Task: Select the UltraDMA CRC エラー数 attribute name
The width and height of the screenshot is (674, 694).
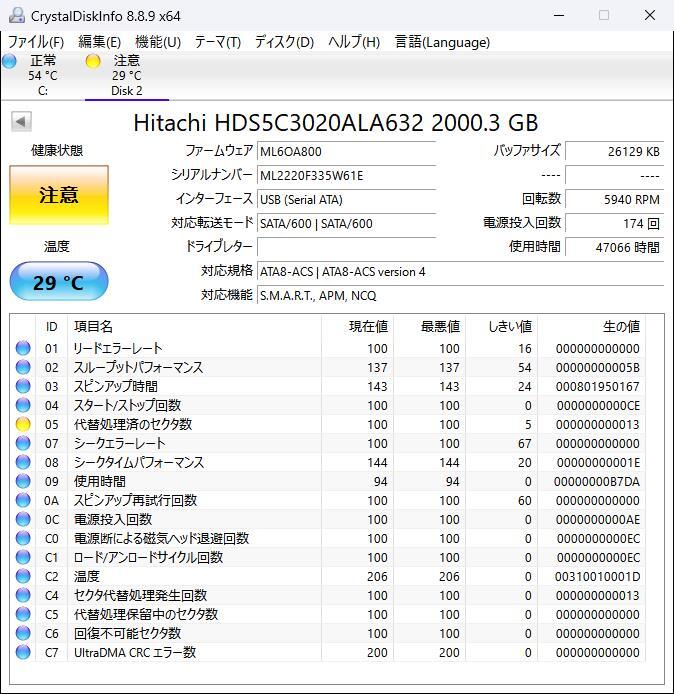Action: pos(135,652)
